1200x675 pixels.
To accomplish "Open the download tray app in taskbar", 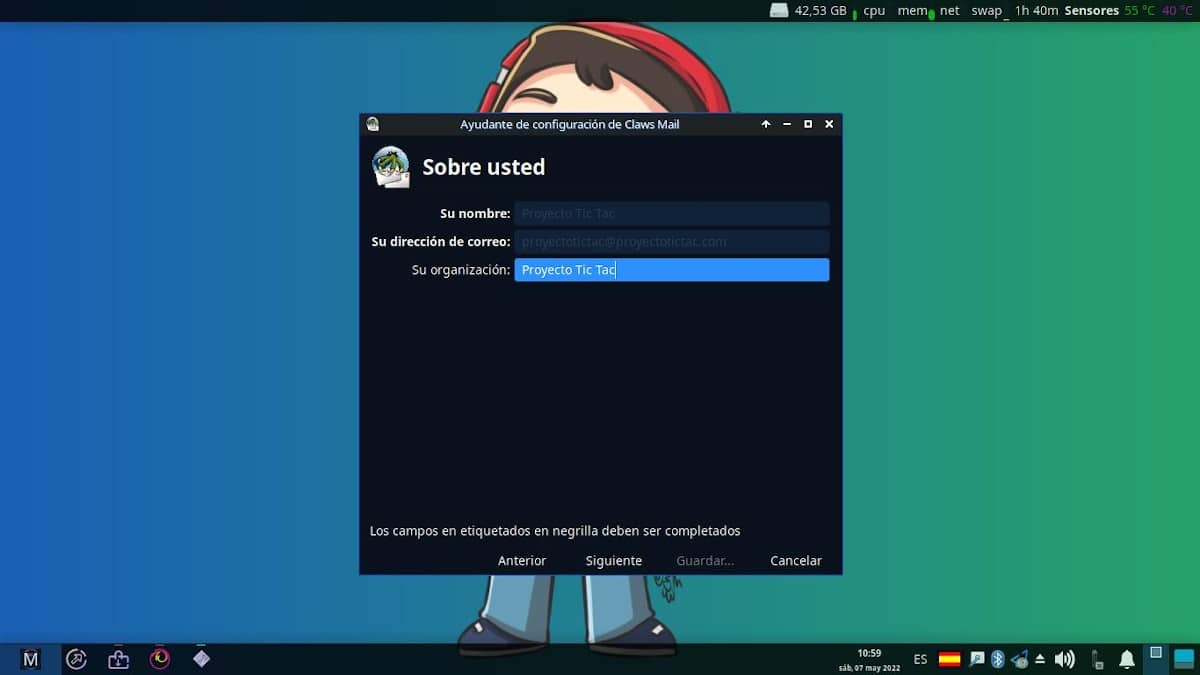I will [x=118, y=659].
